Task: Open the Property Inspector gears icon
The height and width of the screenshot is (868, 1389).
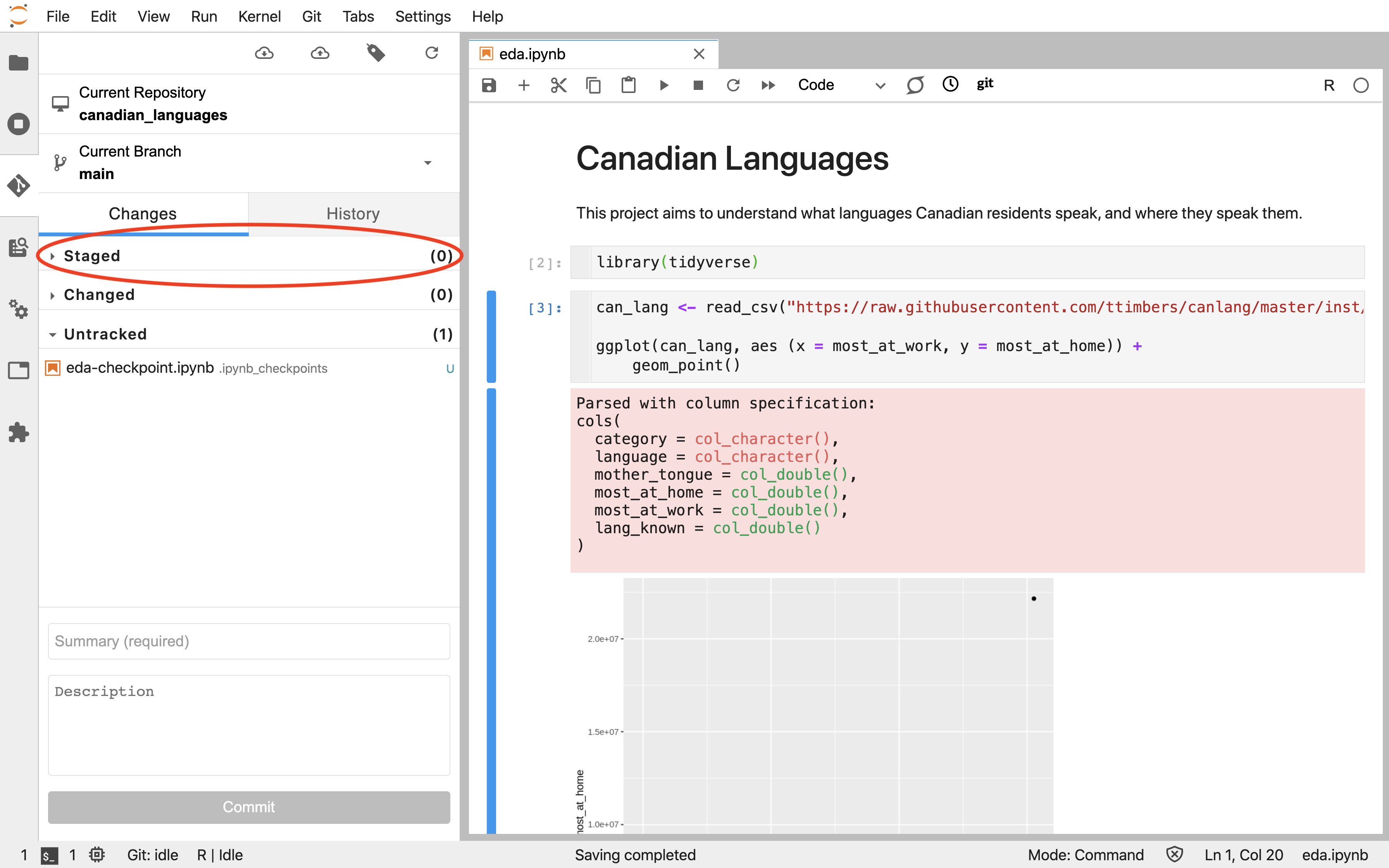Action: click(x=18, y=309)
